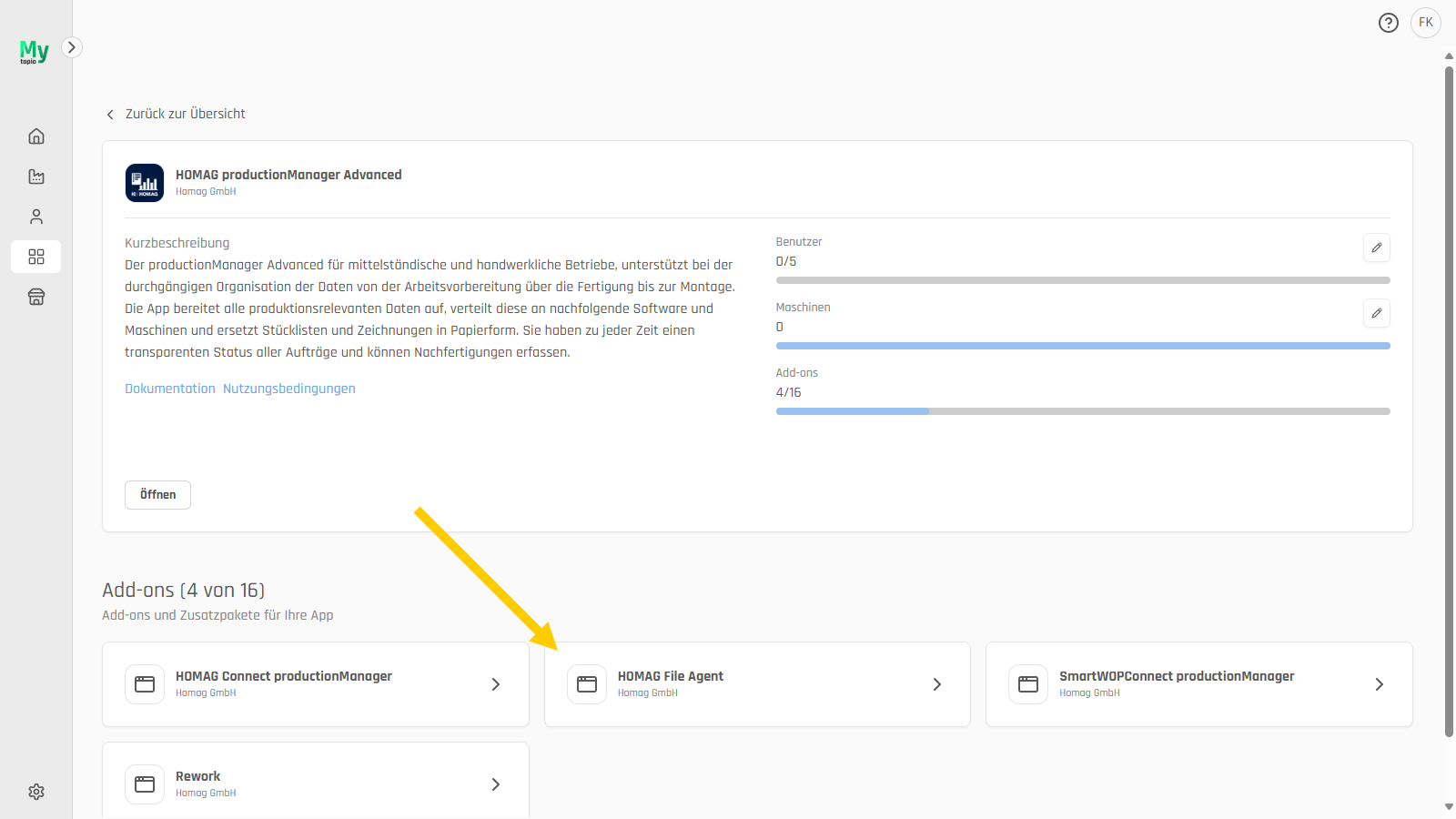Open the Dokumentation link
Screen dimensions: 1456x819
pos(170,389)
